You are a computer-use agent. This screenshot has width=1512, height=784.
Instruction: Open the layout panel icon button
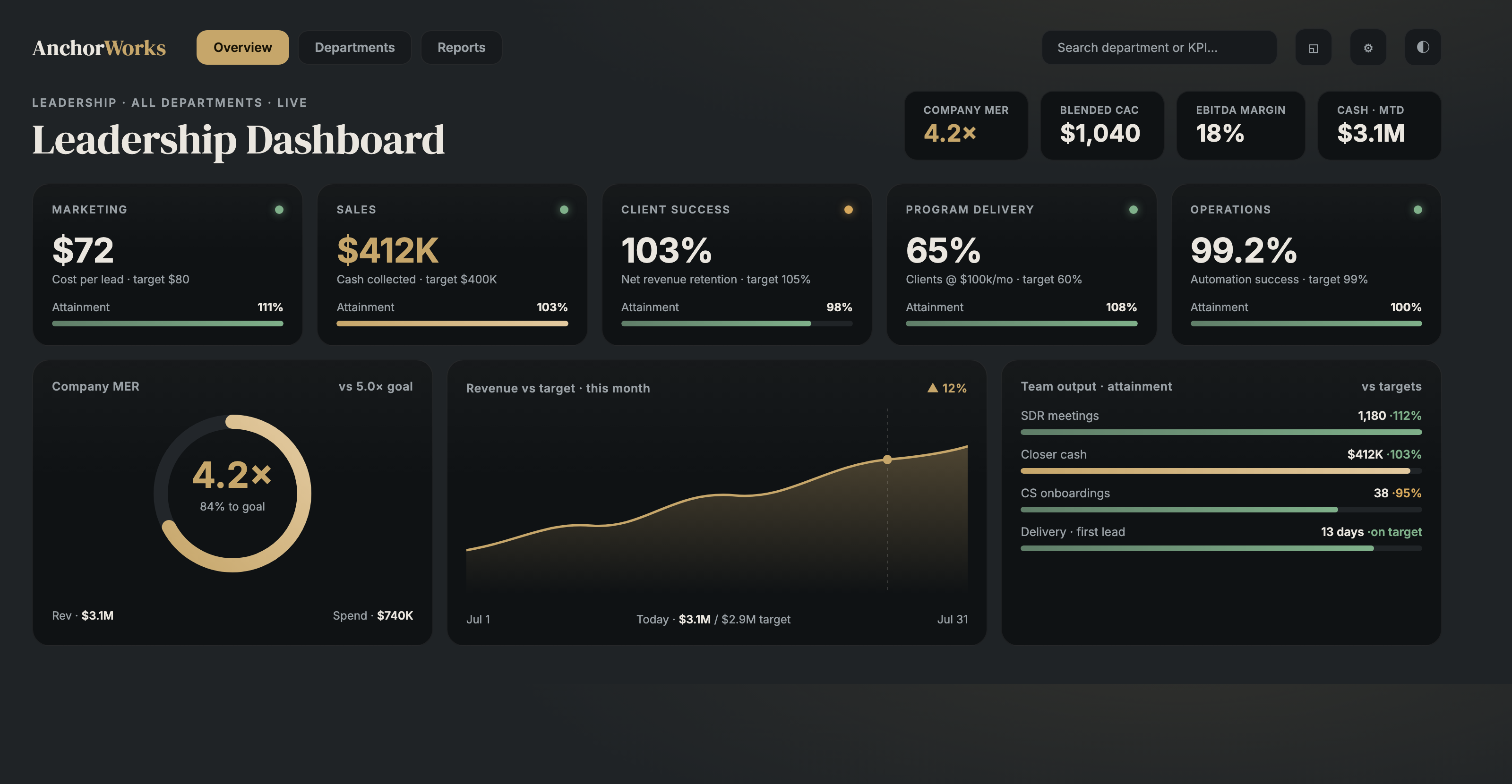(x=1313, y=48)
